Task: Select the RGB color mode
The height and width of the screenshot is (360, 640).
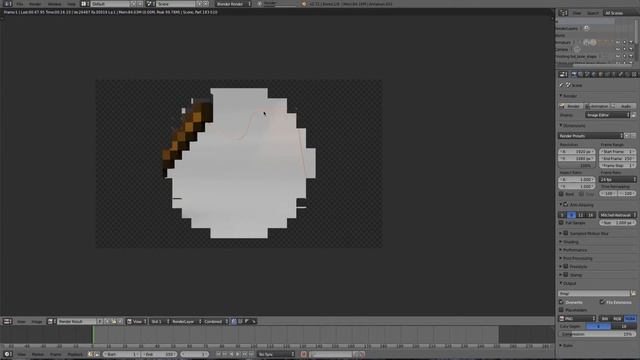Action: [617, 319]
